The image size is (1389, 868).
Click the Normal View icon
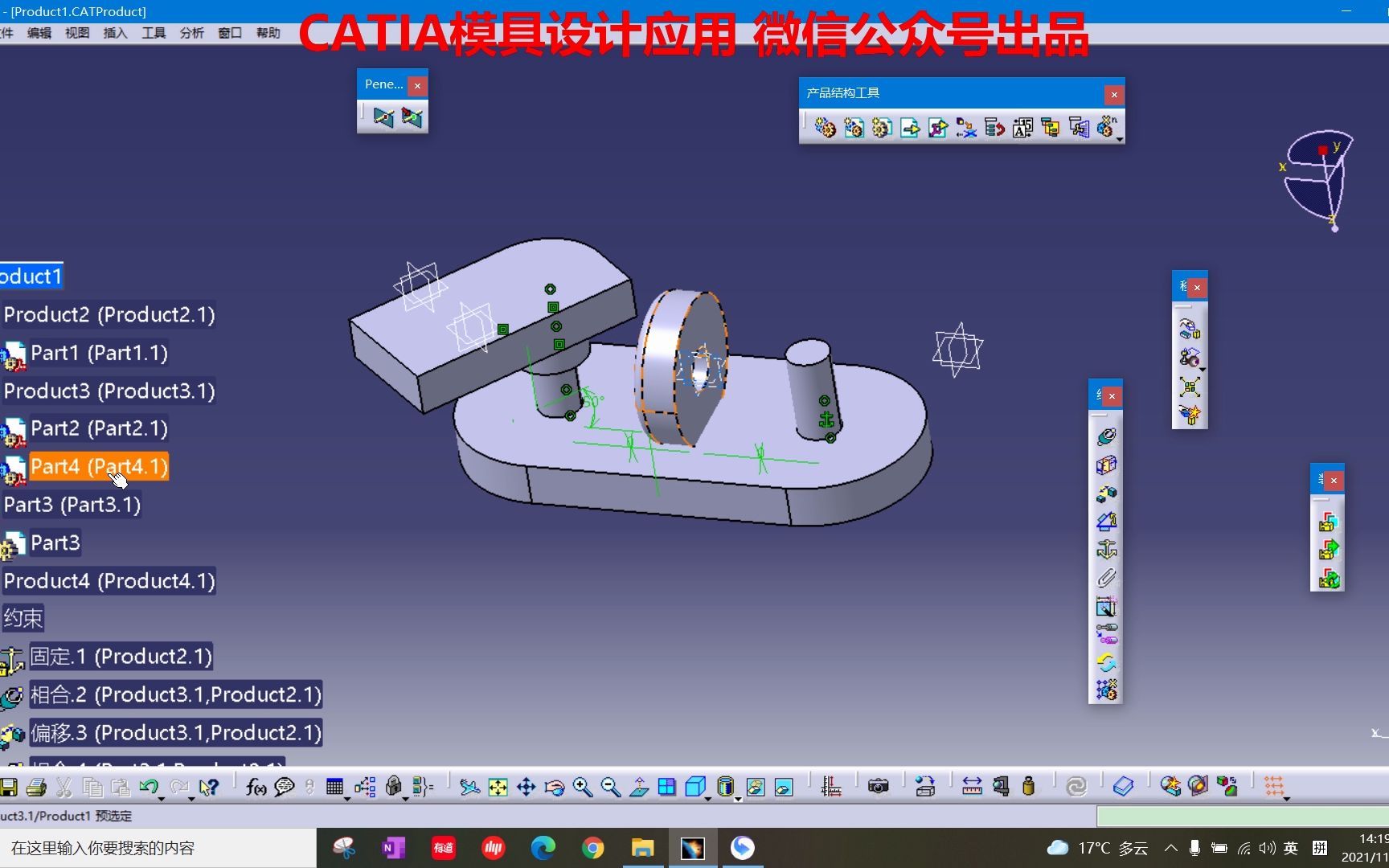click(639, 787)
